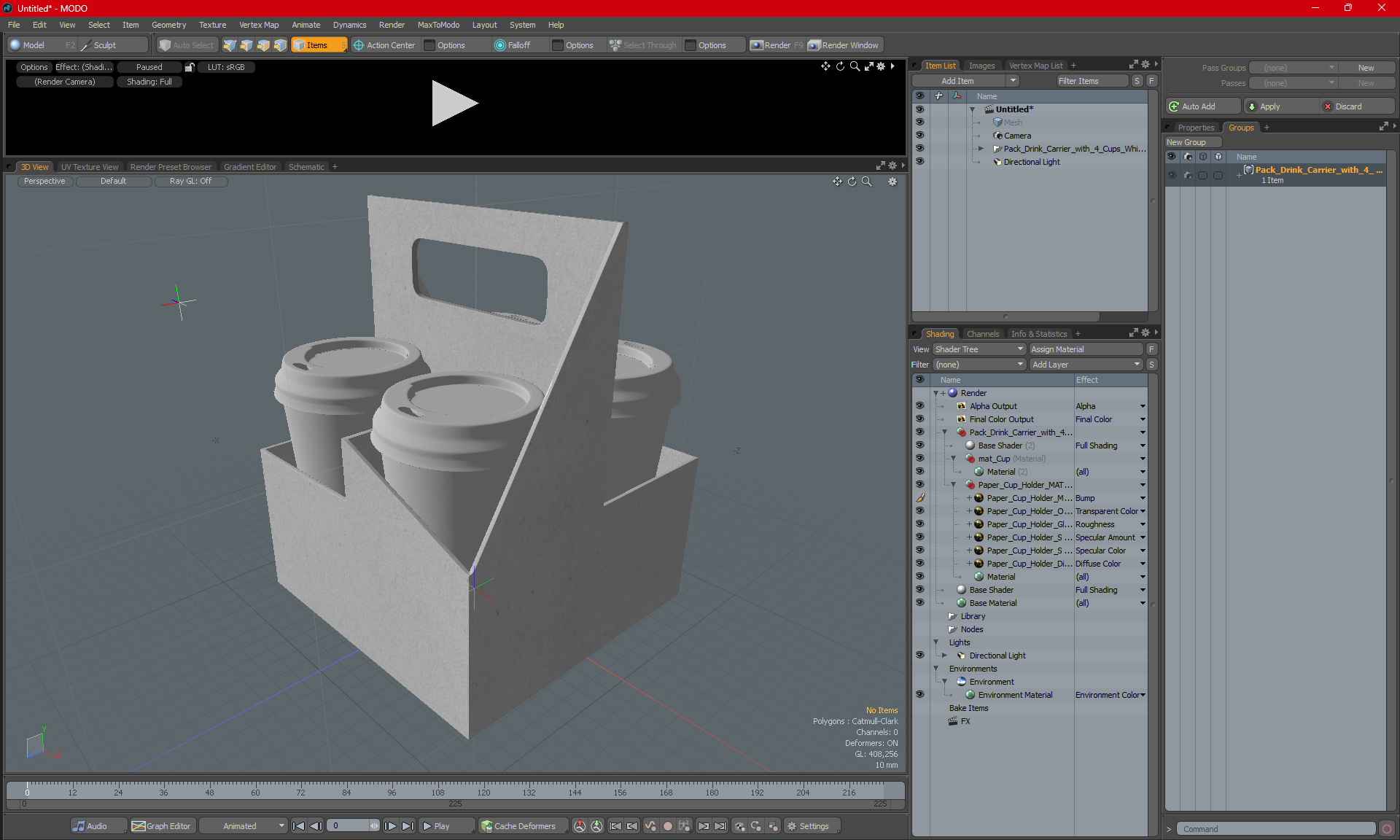Open the Action Center tool
1400x840 pixels.
tap(384, 45)
